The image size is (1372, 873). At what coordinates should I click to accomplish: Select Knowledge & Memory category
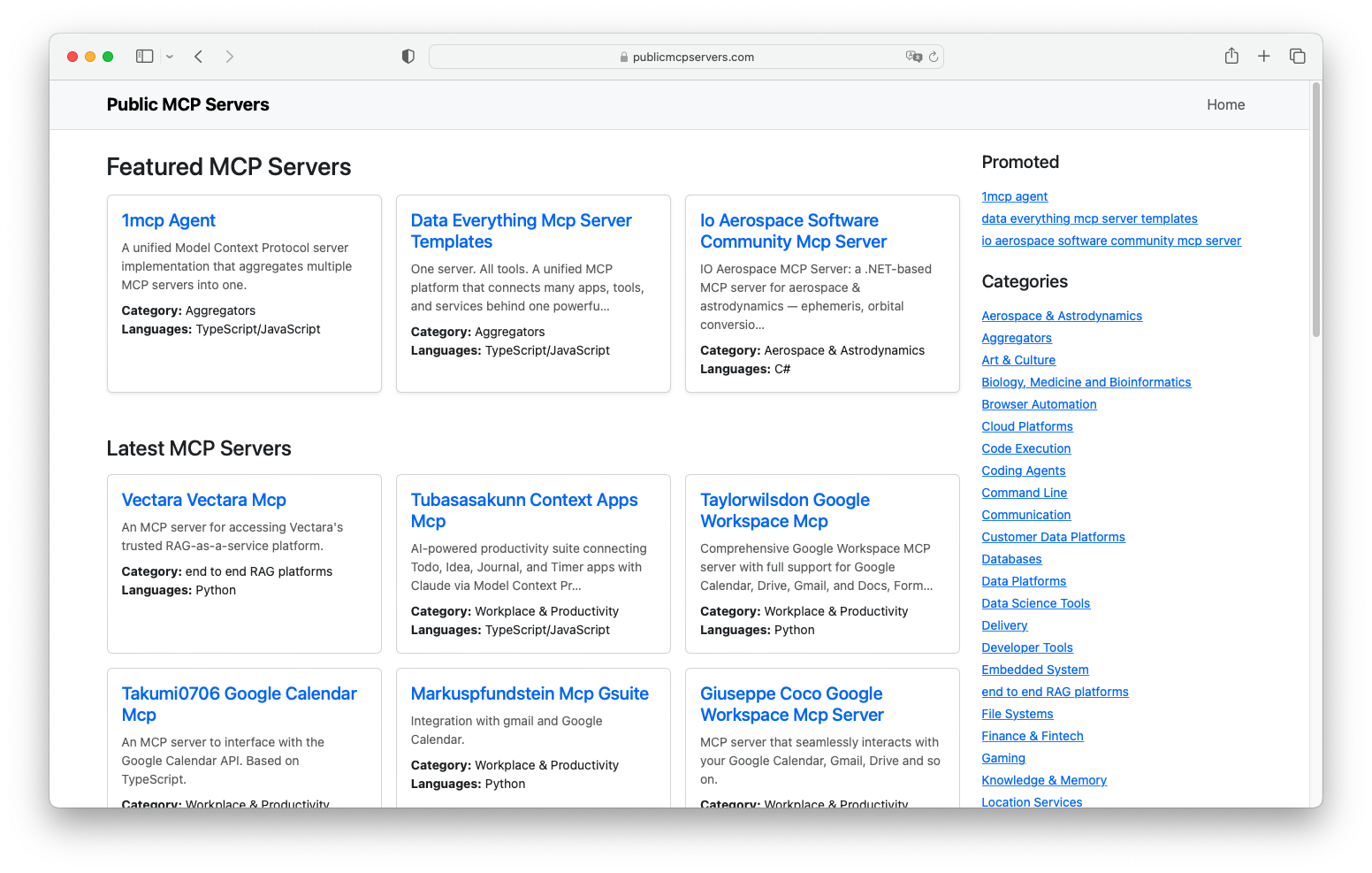point(1044,780)
